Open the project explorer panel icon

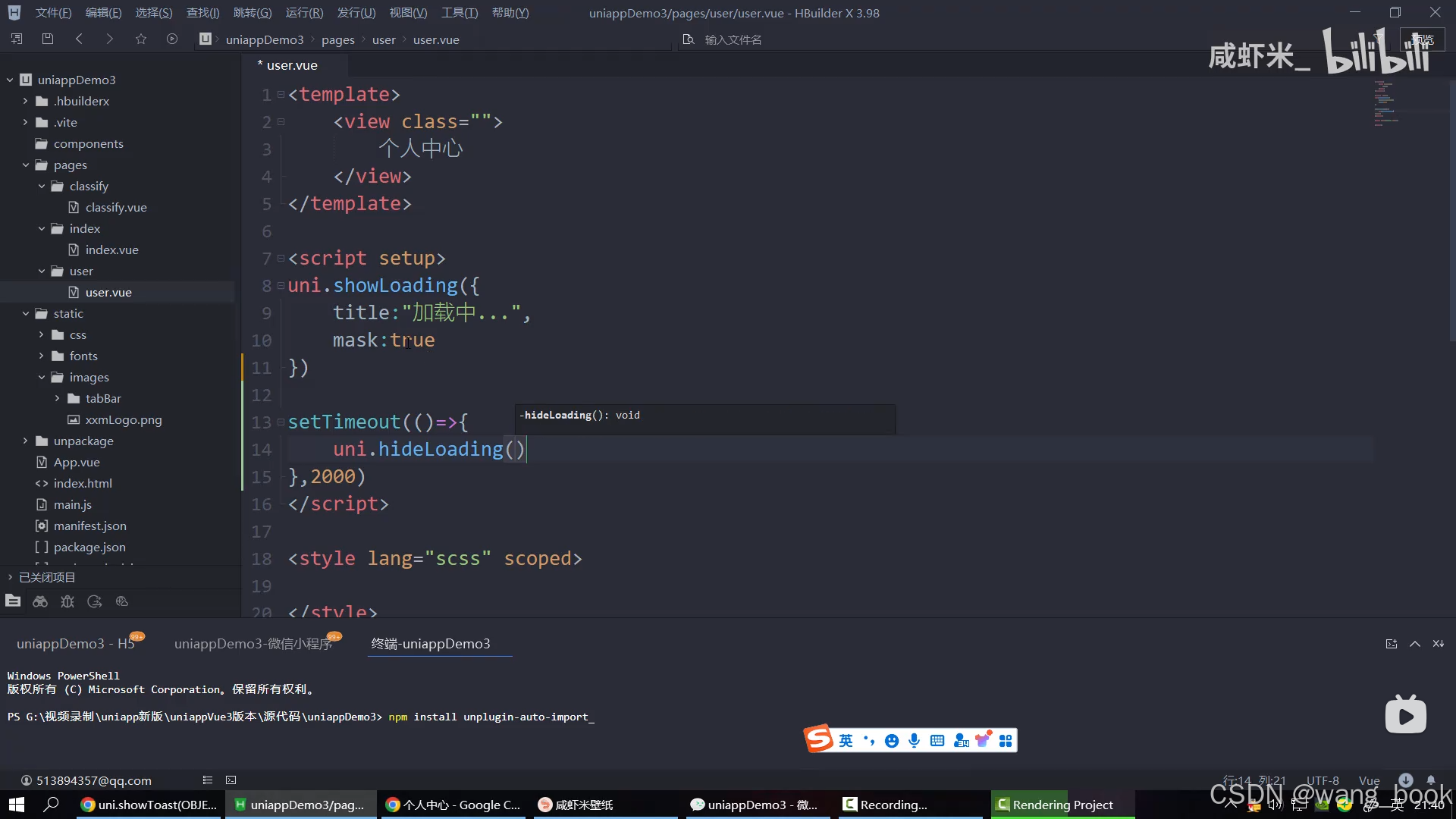pyautogui.click(x=13, y=601)
